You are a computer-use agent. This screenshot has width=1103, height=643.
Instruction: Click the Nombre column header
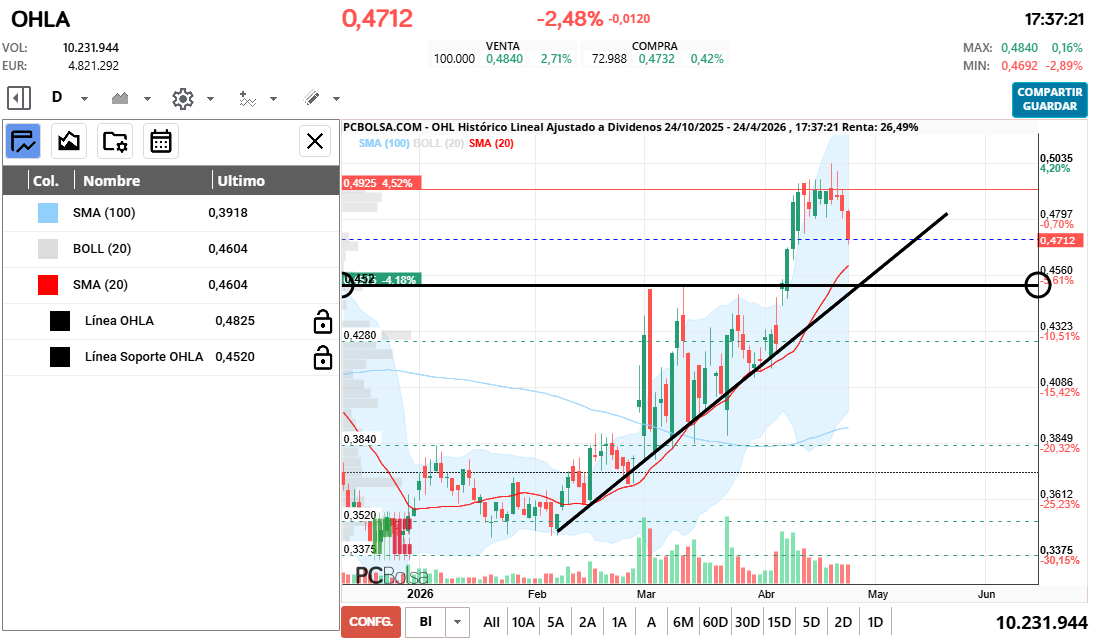coord(112,181)
